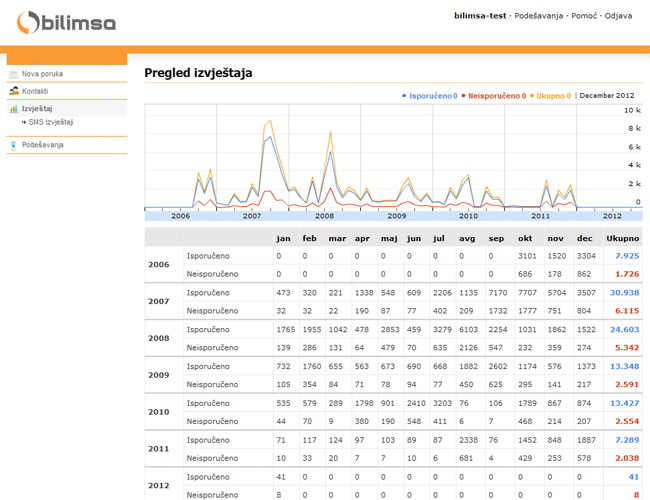This screenshot has width=650, height=500.
Task: Click the bilimsa logo
Action: tap(66, 22)
